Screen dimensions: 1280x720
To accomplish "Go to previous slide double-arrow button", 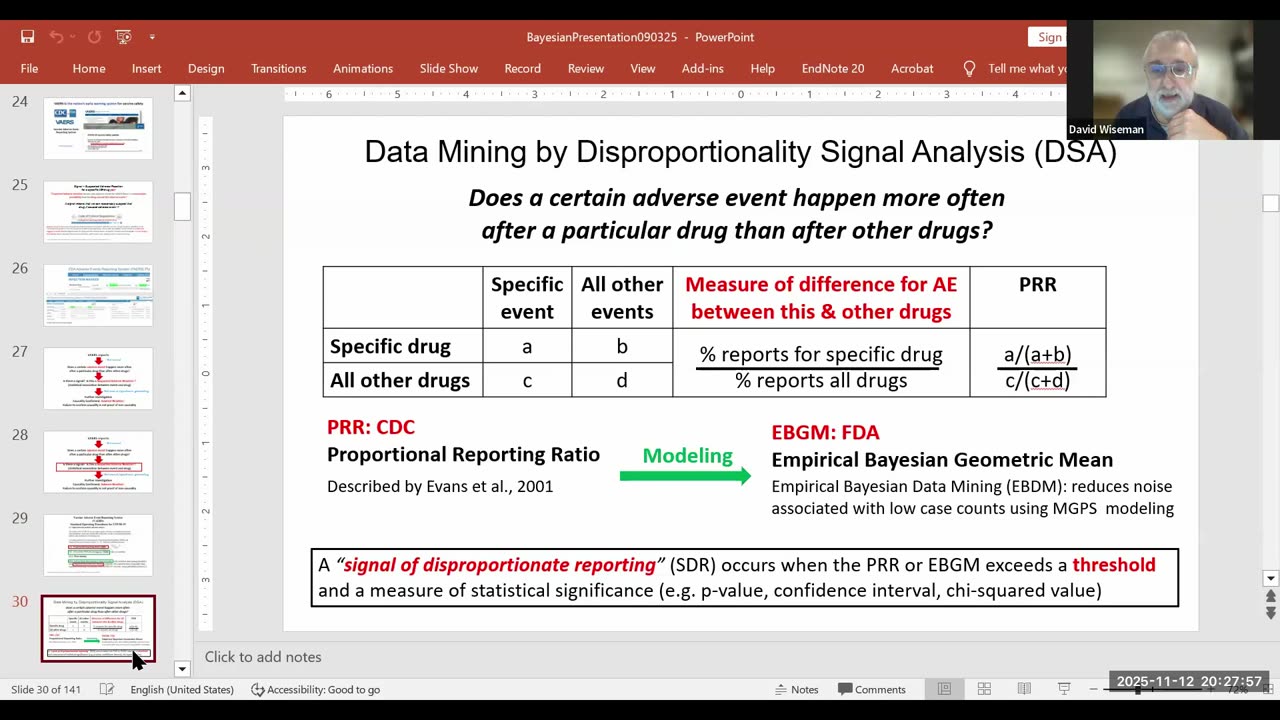I will click(x=1270, y=597).
